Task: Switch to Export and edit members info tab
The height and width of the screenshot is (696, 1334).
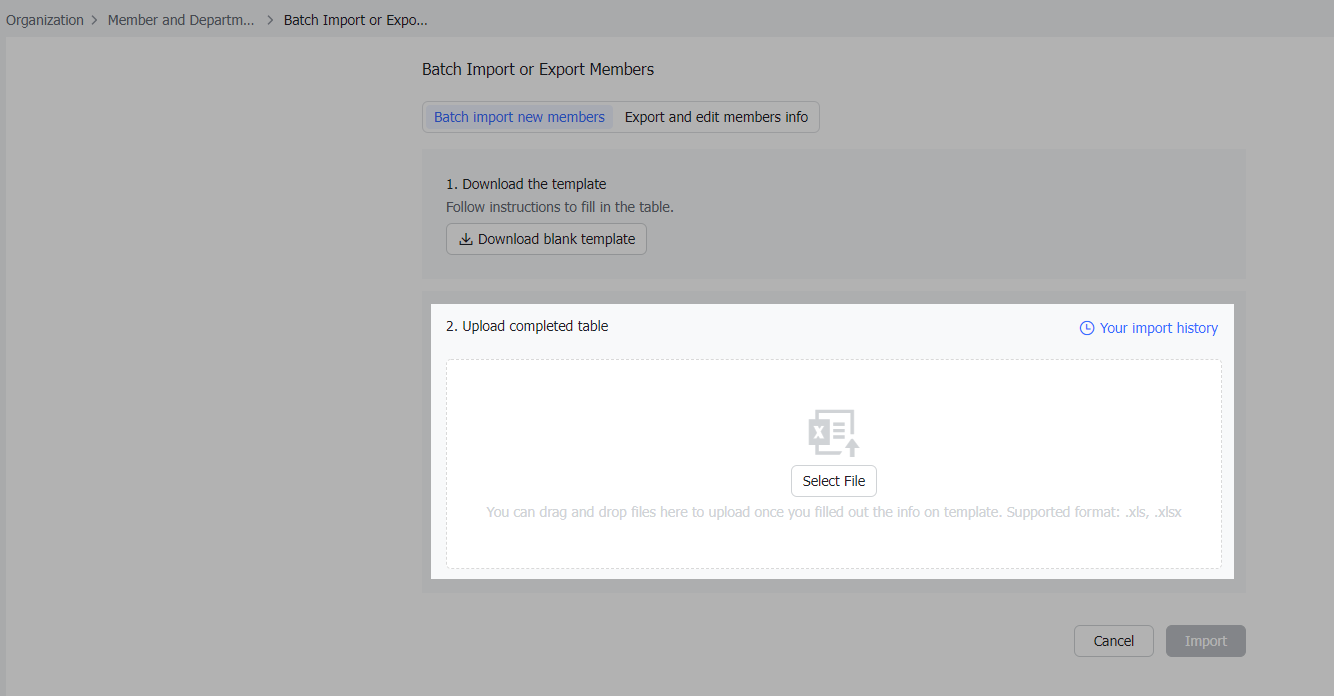Action: pos(716,117)
